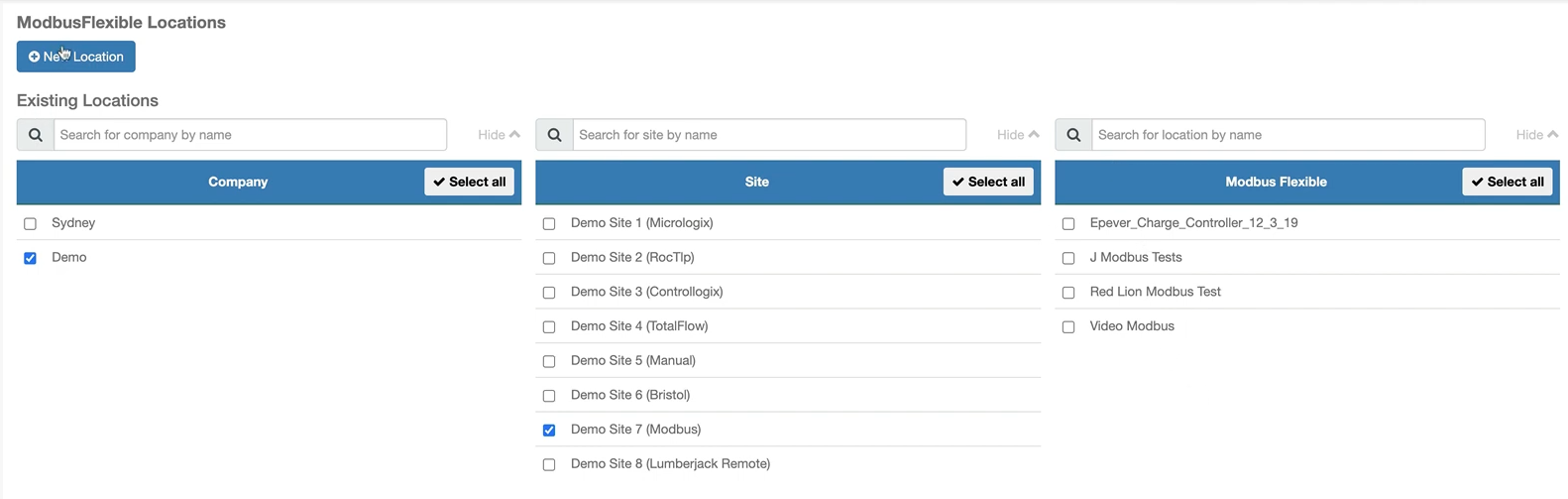The height and width of the screenshot is (499, 1568).
Task: Select the Video Modbus location row
Action: click(1307, 326)
